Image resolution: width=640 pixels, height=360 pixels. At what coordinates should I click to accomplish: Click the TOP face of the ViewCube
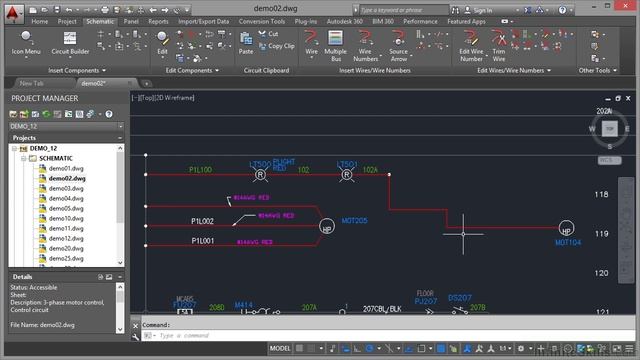[x=610, y=129]
